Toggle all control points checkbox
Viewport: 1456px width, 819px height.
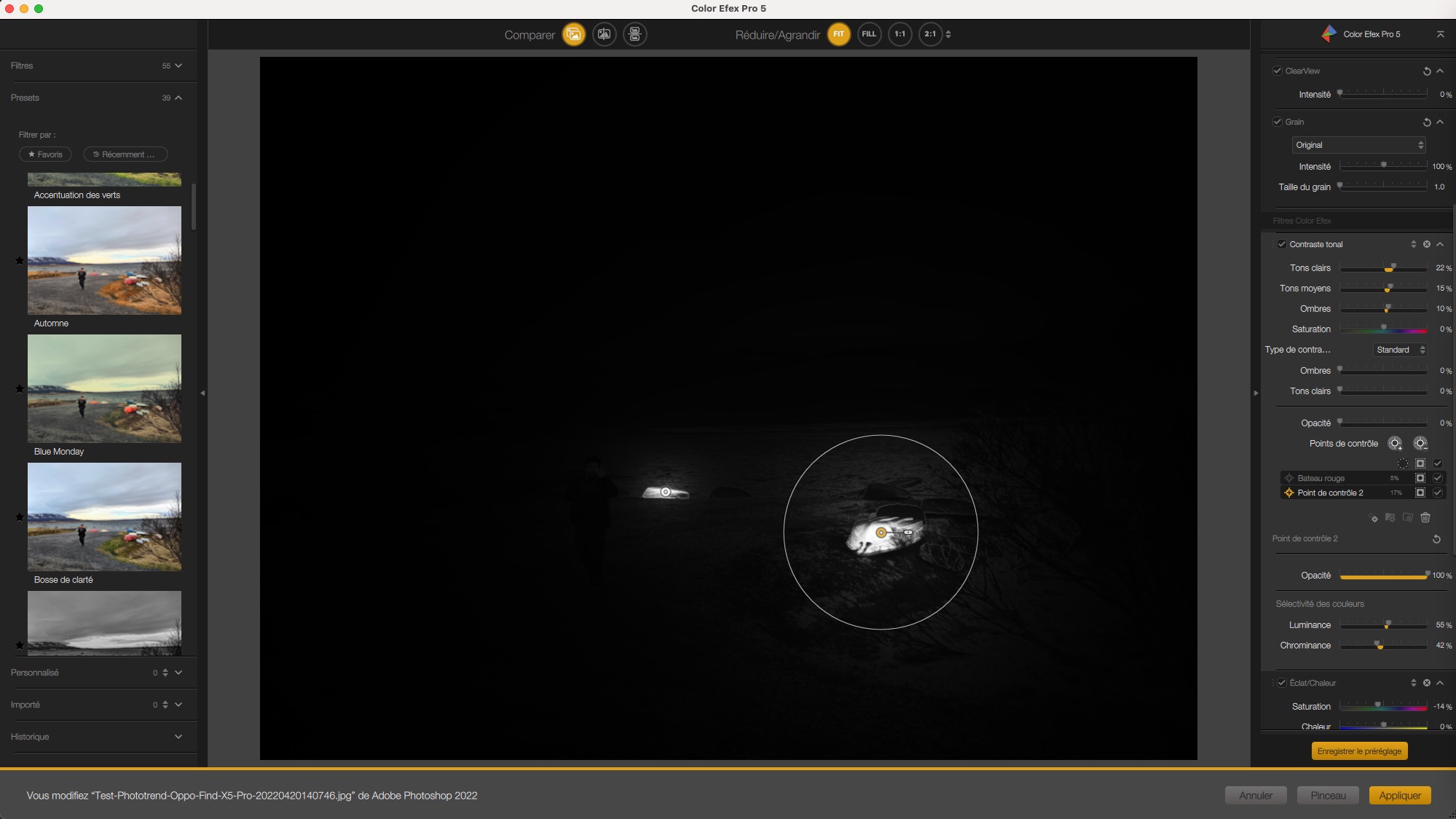[x=1438, y=463]
